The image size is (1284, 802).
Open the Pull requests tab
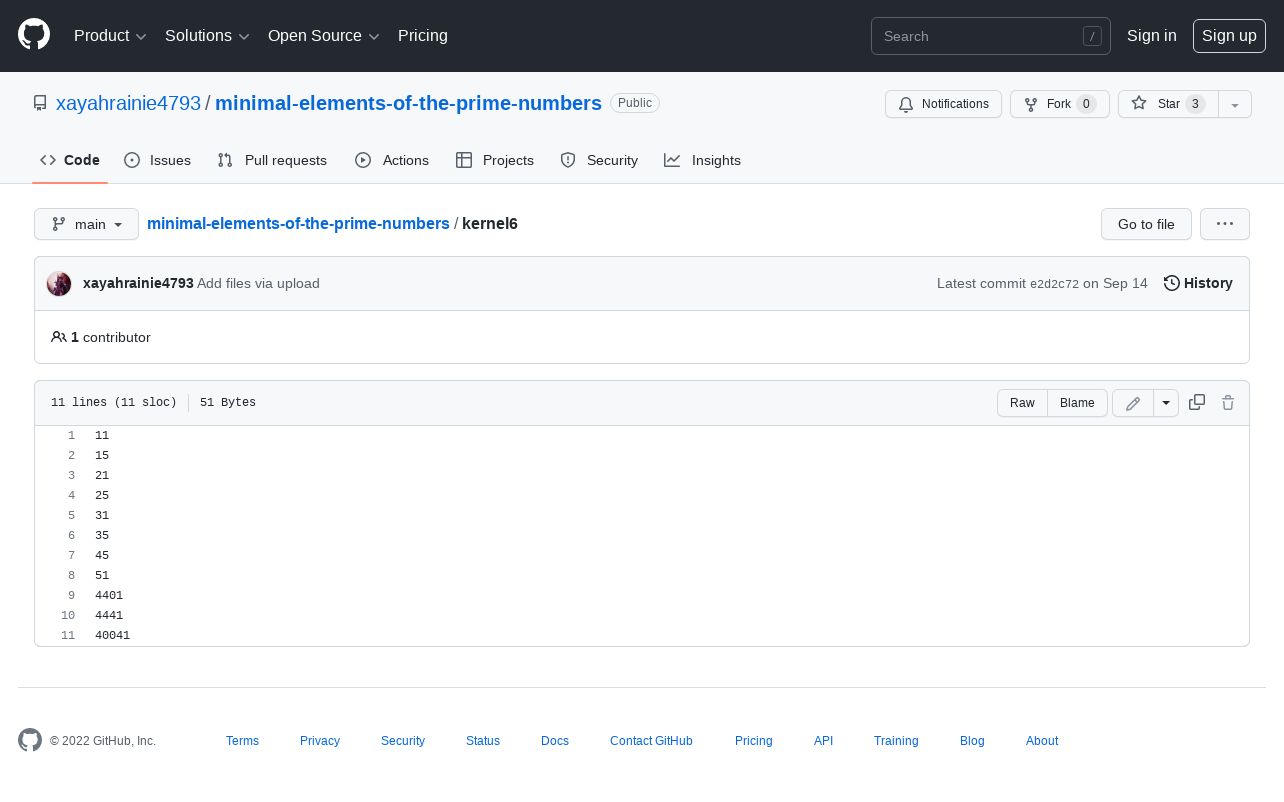tap(272, 160)
